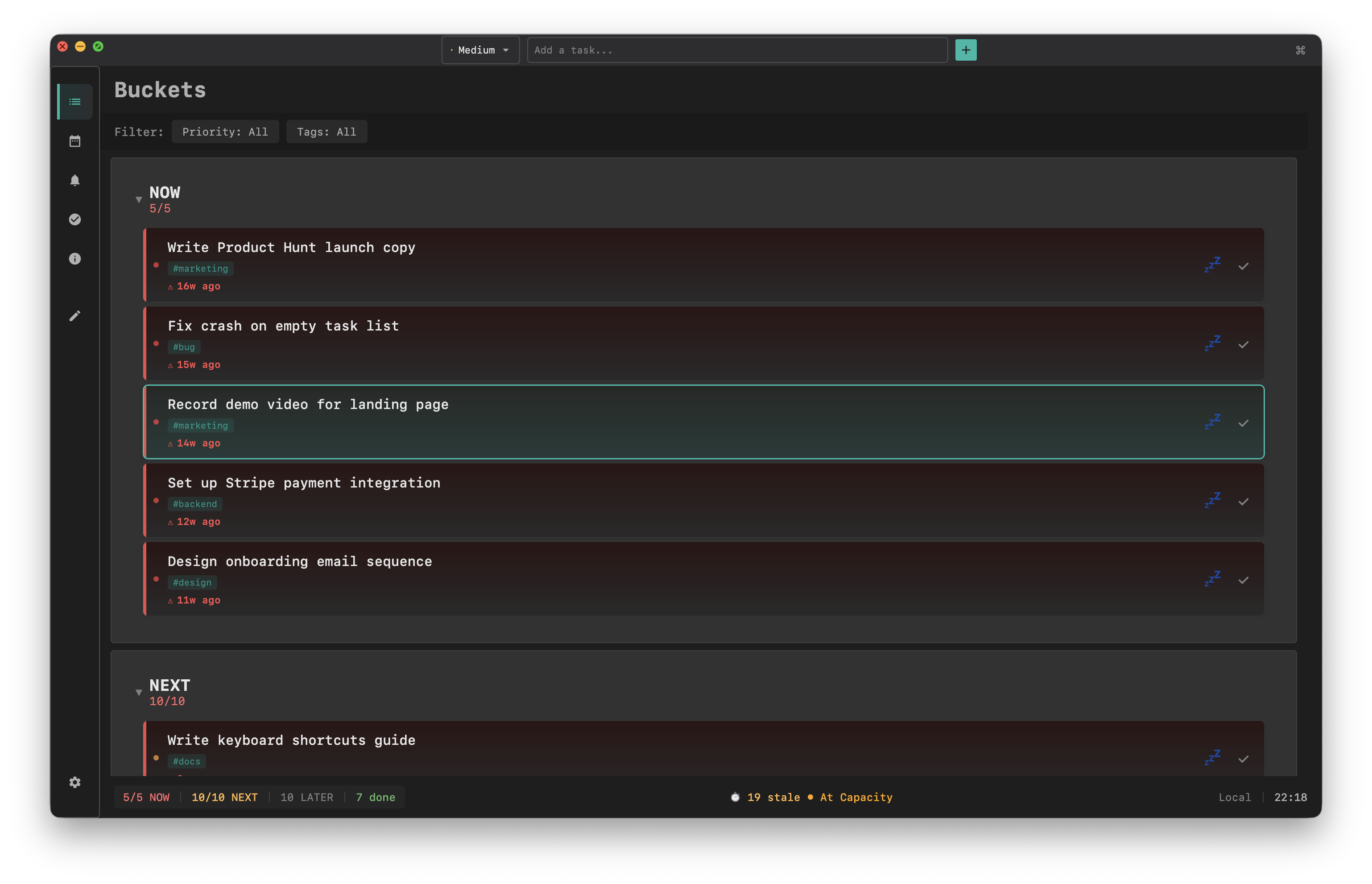This screenshot has height=884, width=1372.
Task: Snooze 'Set up Stripe payment integration'
Action: click(x=1212, y=500)
